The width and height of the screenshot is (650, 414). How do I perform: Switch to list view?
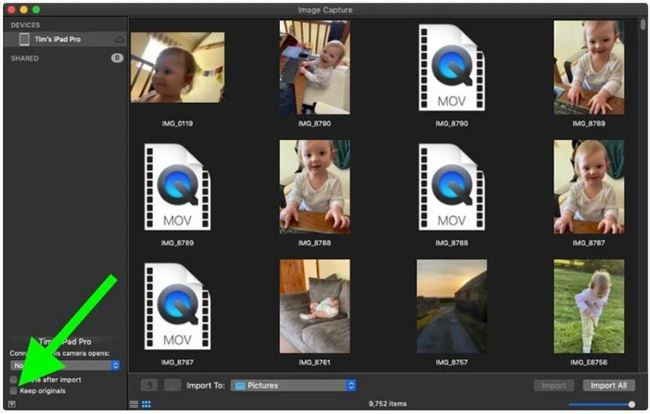[x=134, y=404]
